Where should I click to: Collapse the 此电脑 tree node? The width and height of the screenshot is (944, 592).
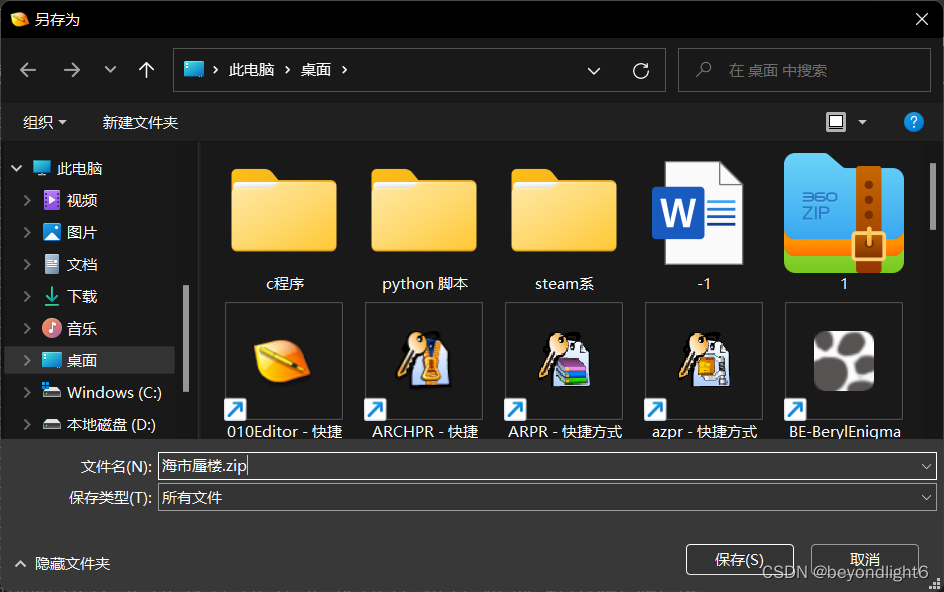click(17, 169)
